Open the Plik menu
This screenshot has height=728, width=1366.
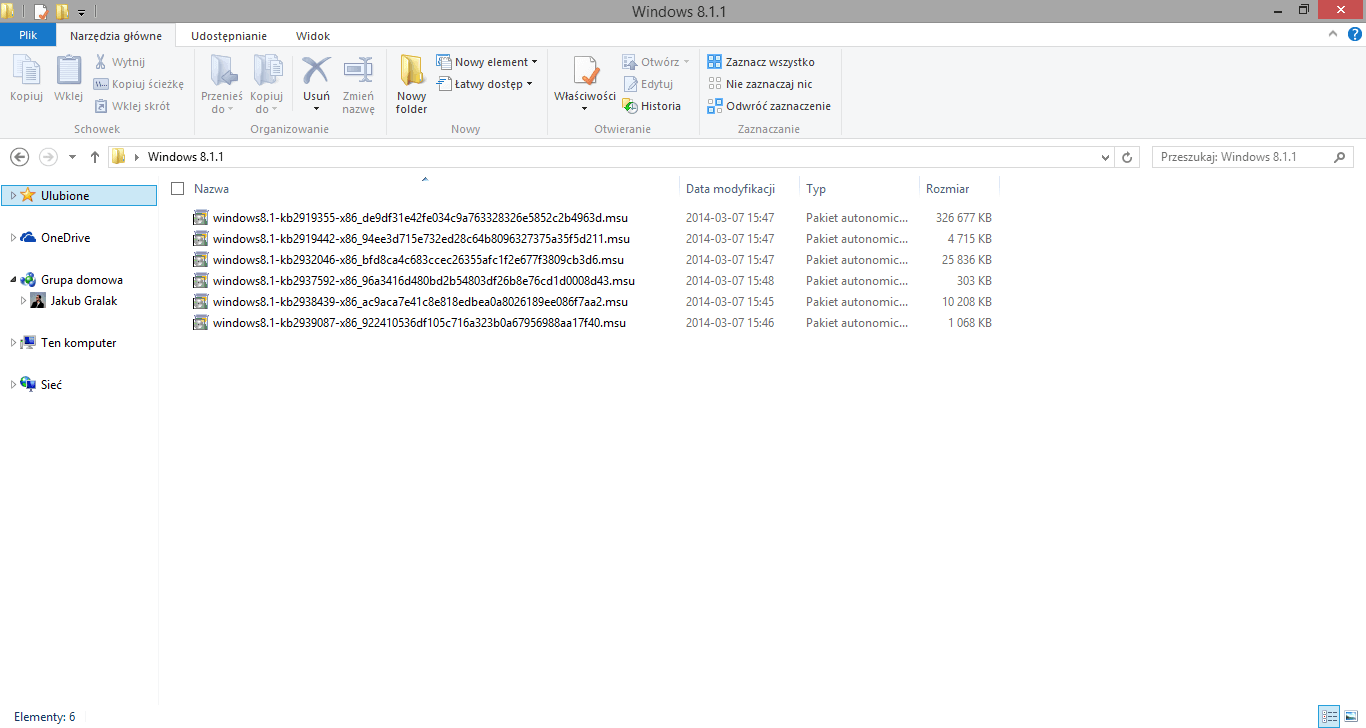[28, 35]
